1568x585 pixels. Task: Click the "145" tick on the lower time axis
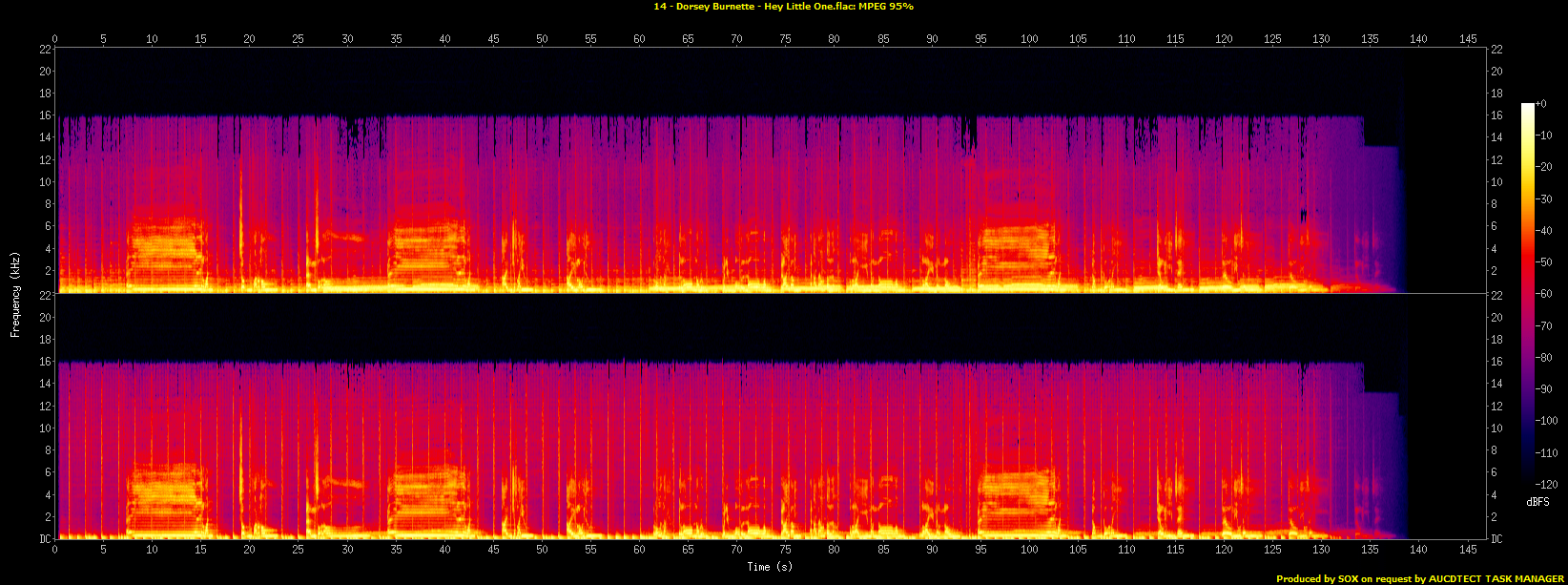coord(1468,549)
